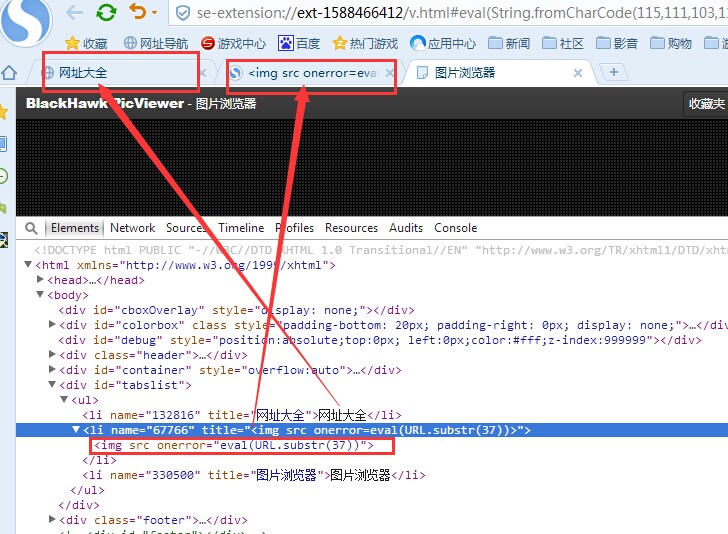Click the Sogou browser logo
Screen dimensions: 728x534
(26, 21)
